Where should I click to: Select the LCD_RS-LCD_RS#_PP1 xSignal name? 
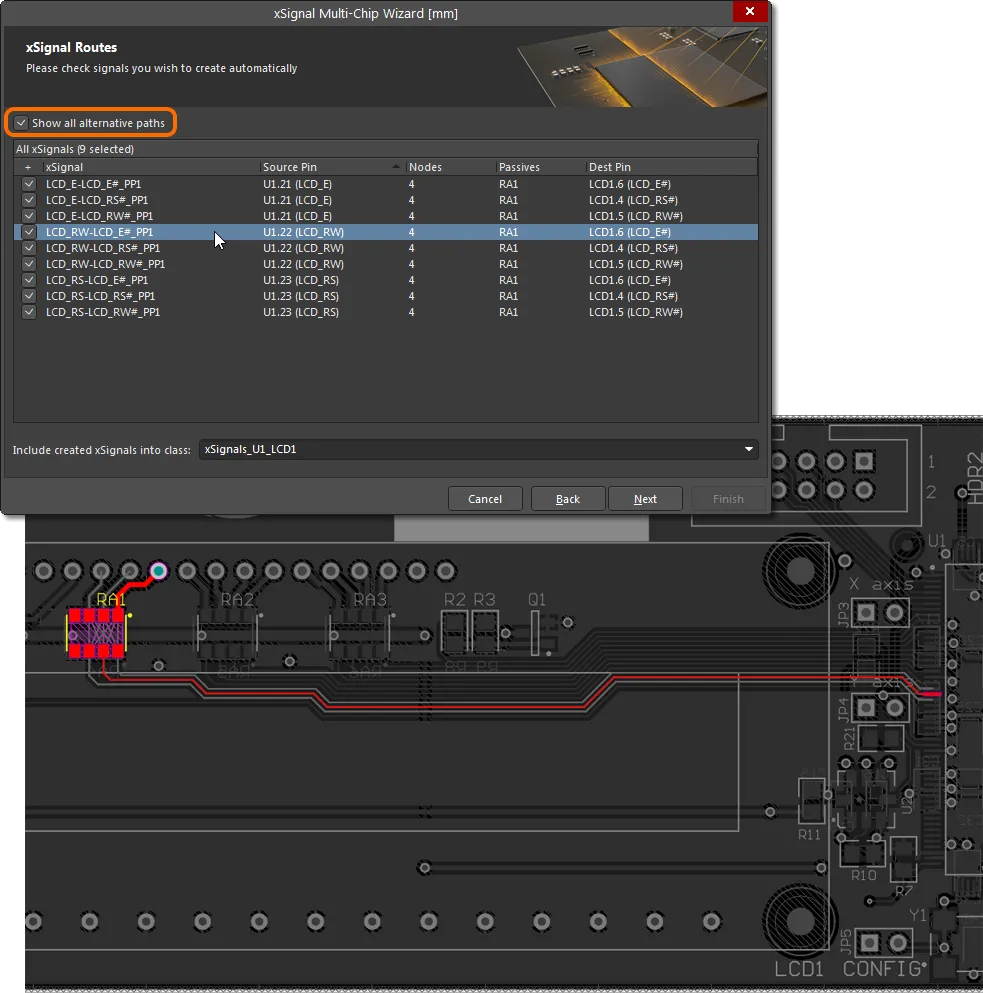click(x=100, y=296)
